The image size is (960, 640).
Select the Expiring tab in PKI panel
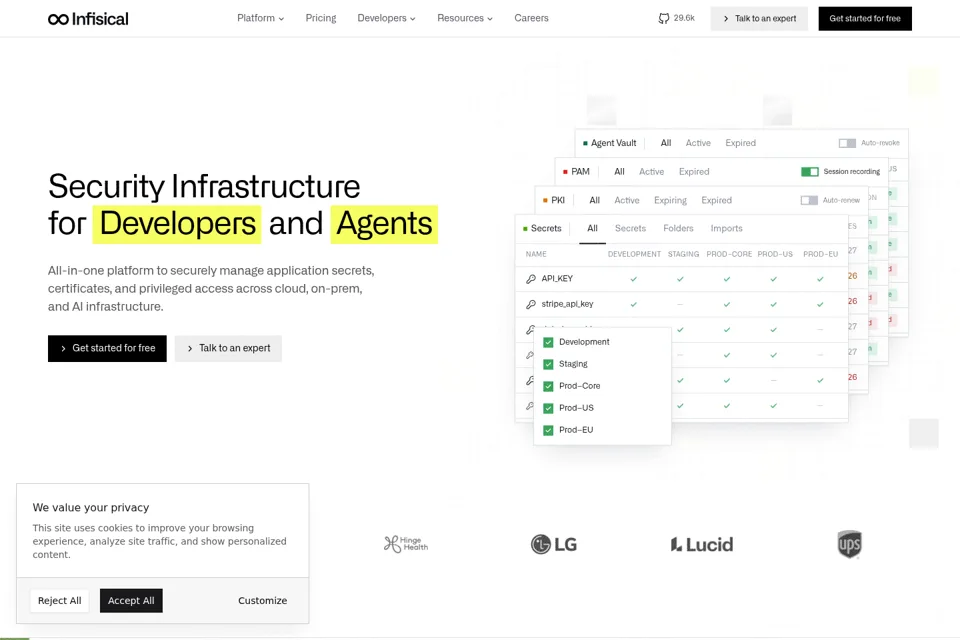670,200
